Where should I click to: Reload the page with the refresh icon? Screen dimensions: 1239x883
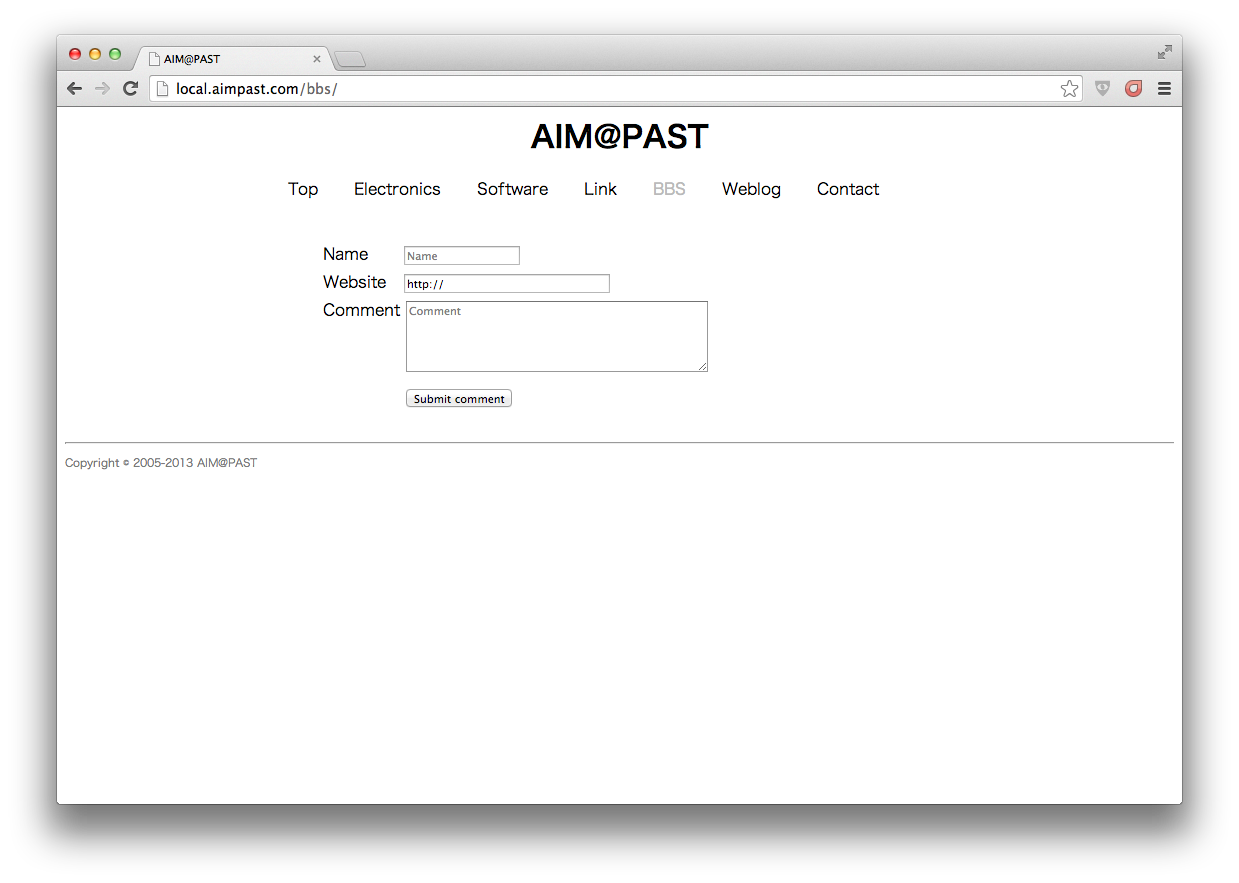[130, 88]
